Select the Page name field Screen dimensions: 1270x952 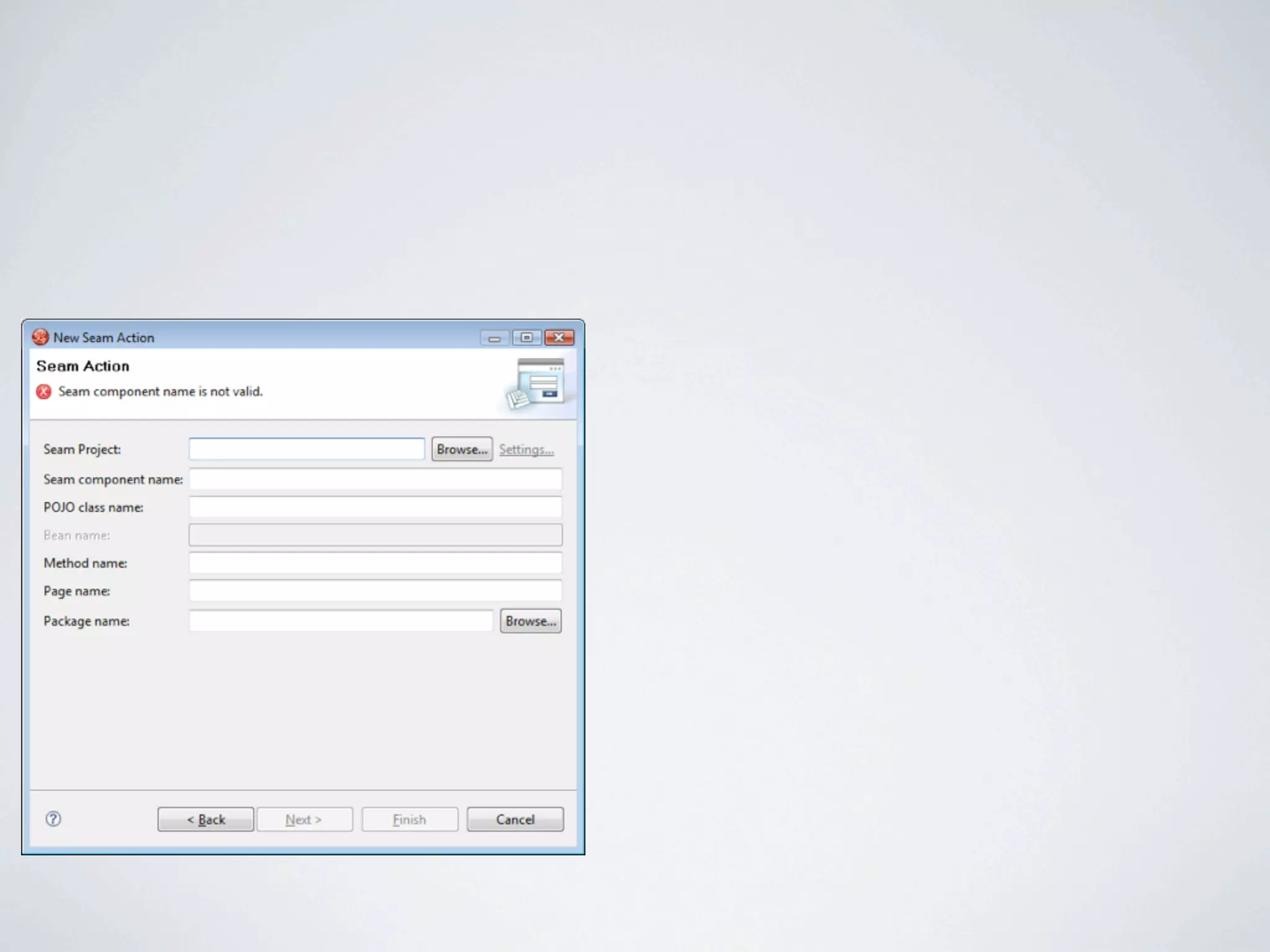click(375, 591)
